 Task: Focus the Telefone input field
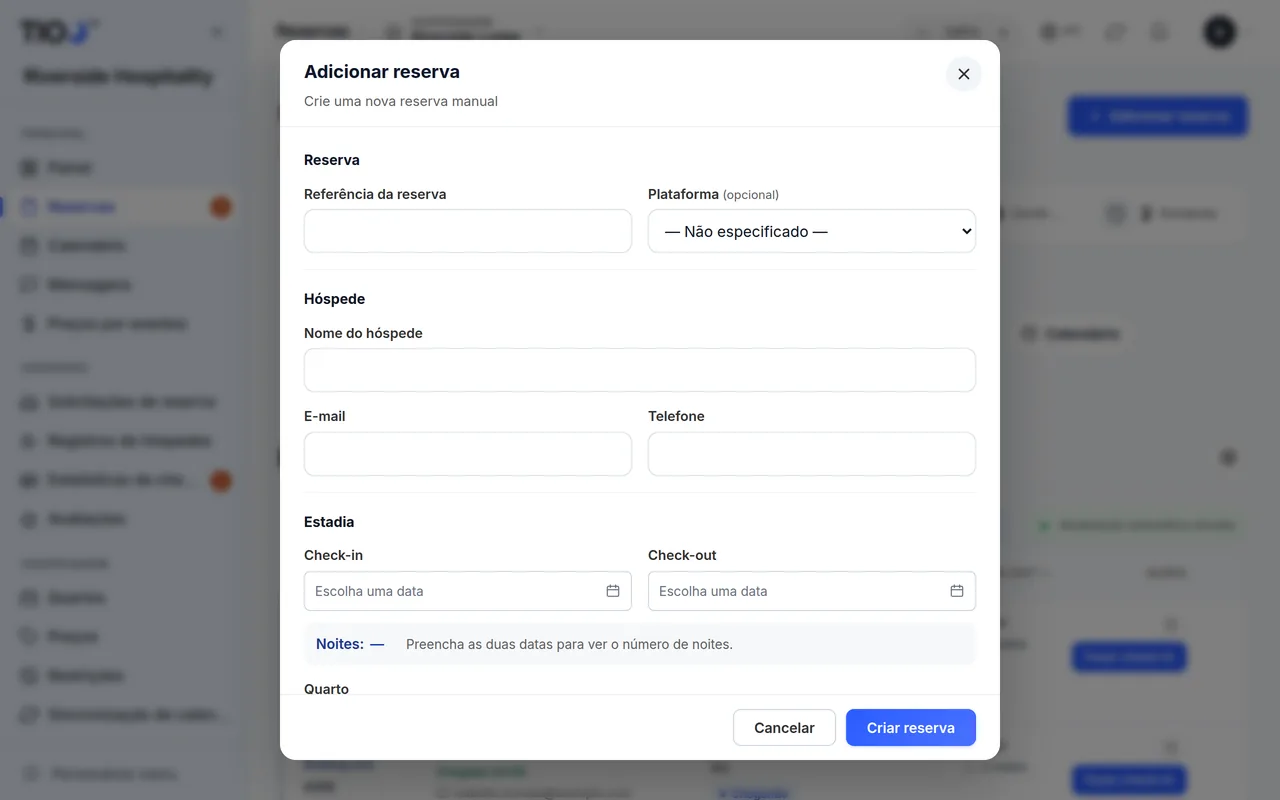point(812,454)
